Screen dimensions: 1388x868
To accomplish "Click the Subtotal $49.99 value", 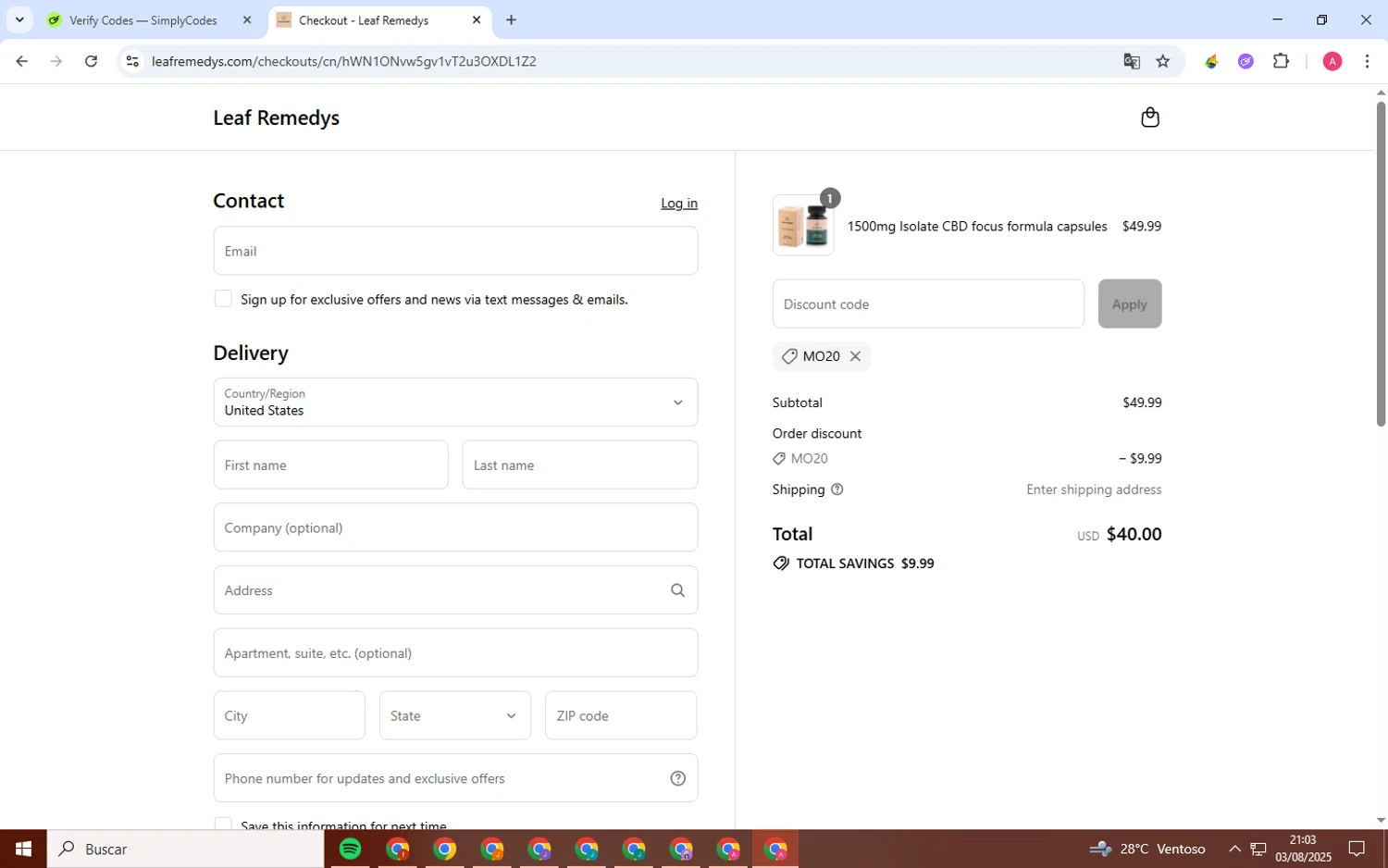I will click(1142, 403).
